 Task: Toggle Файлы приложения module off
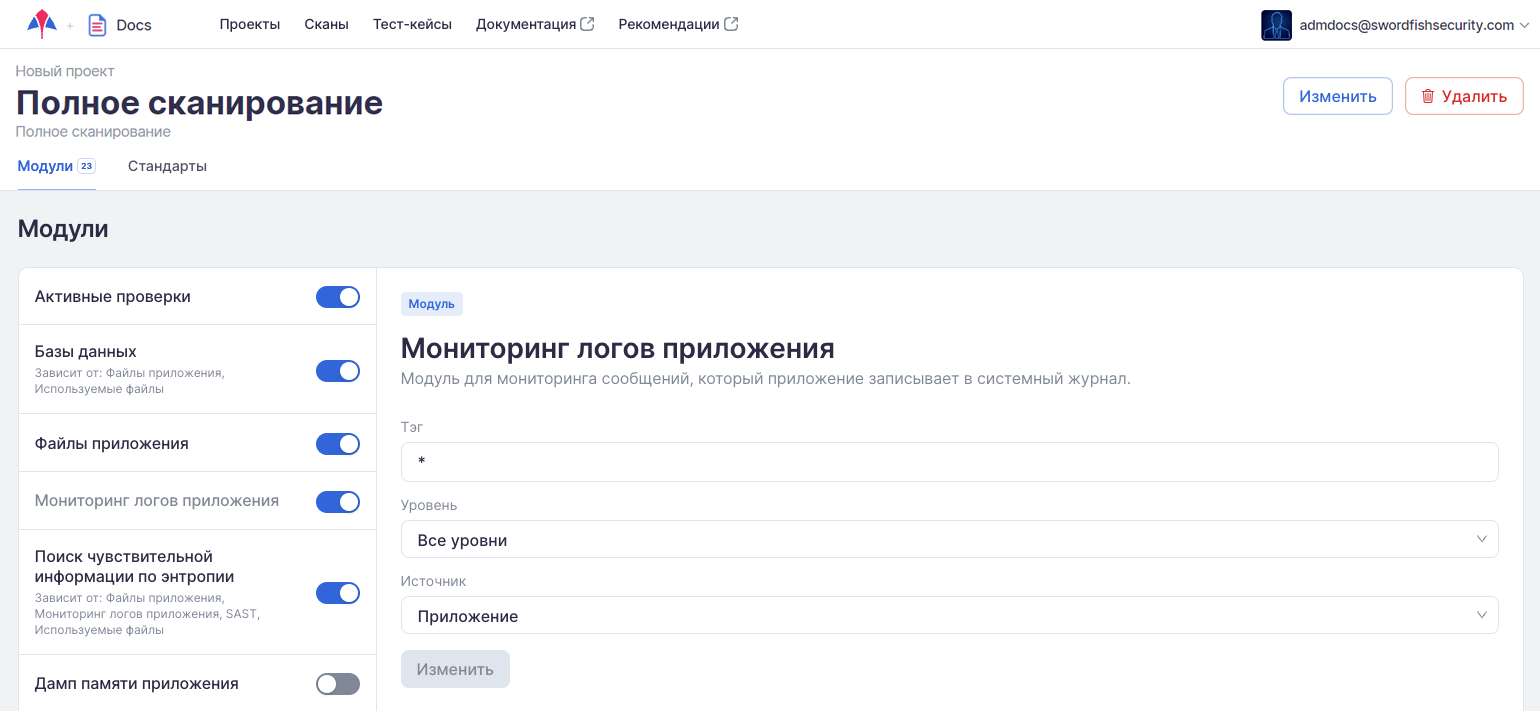pyautogui.click(x=338, y=444)
